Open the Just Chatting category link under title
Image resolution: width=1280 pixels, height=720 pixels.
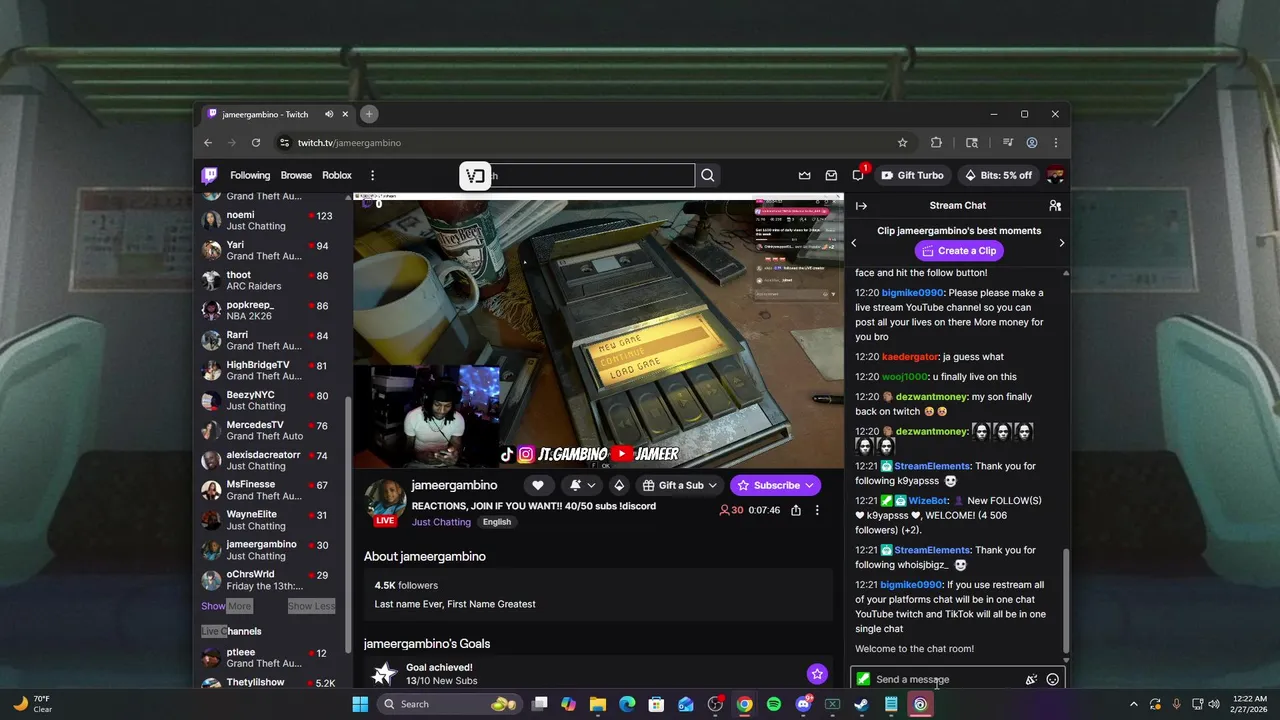pyautogui.click(x=441, y=522)
